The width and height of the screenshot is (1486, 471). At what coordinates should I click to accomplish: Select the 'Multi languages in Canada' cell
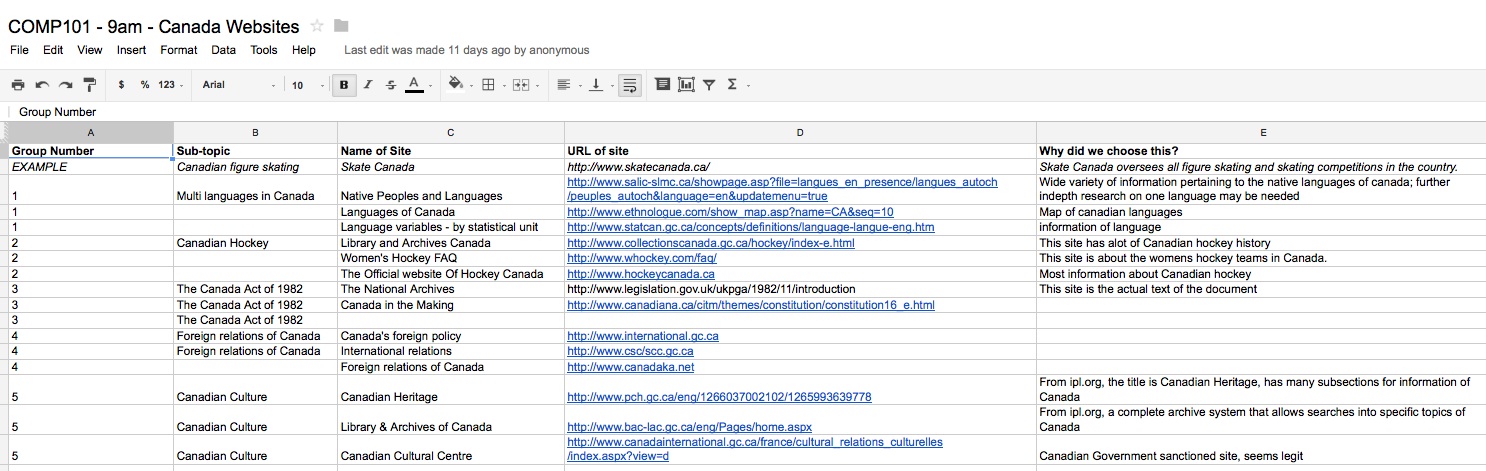(x=255, y=189)
